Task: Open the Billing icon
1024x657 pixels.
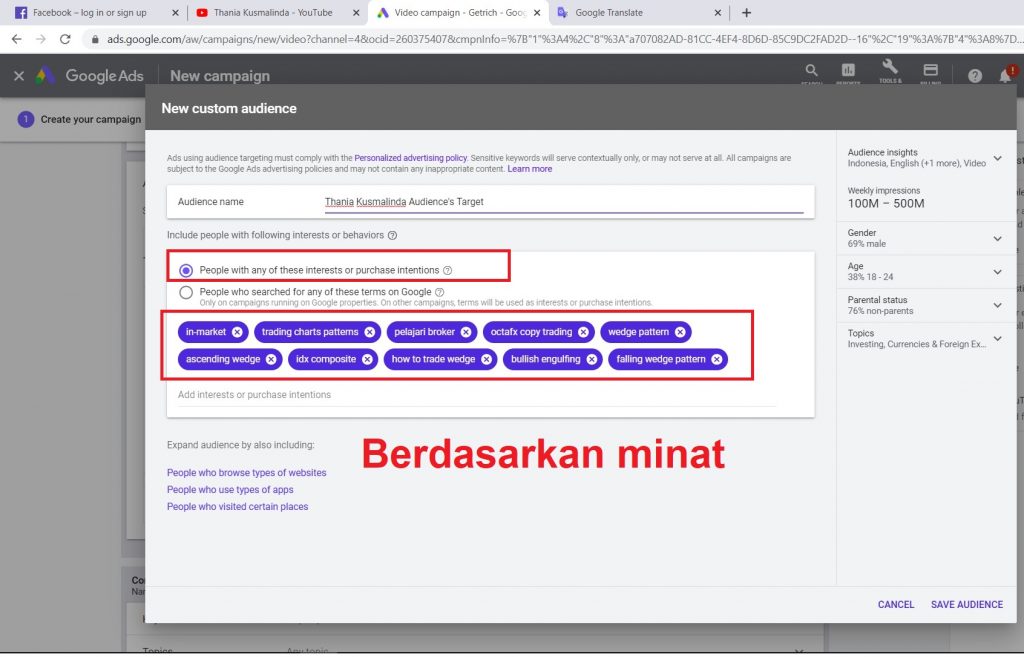Action: 930,73
